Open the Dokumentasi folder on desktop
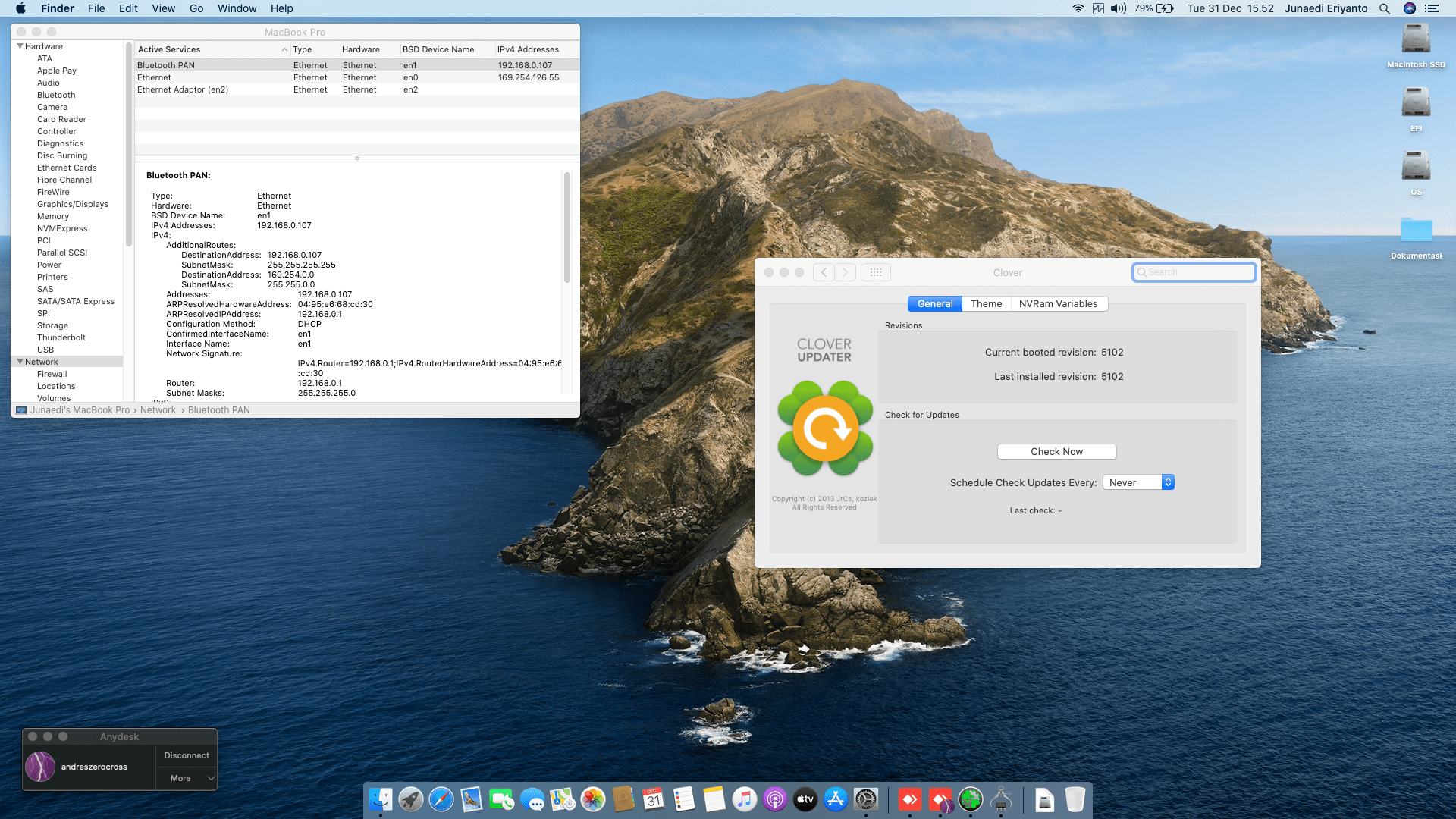The image size is (1456, 819). pos(1416,231)
